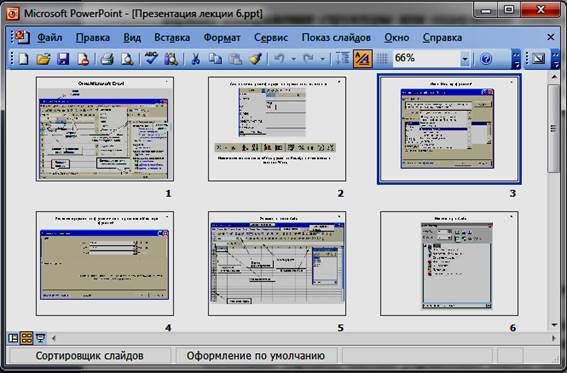
Task: Redo the last undone action
Action: pyautogui.click(x=308, y=59)
